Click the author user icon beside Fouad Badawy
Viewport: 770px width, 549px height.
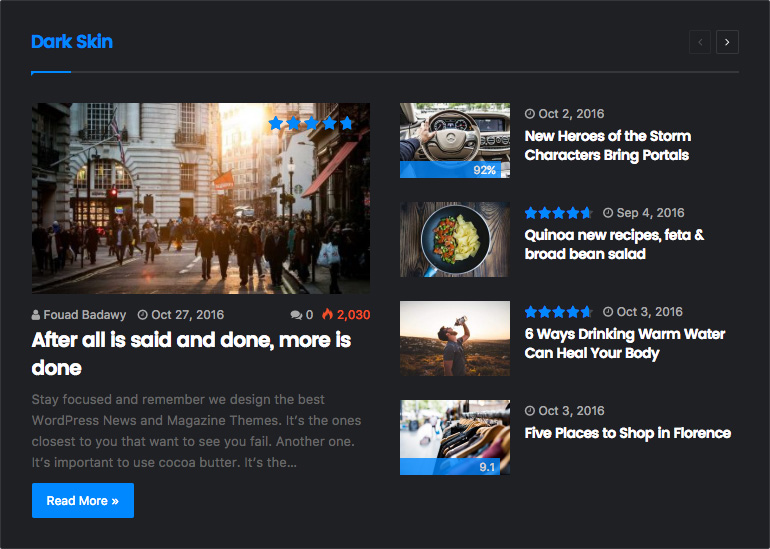[x=36, y=315]
